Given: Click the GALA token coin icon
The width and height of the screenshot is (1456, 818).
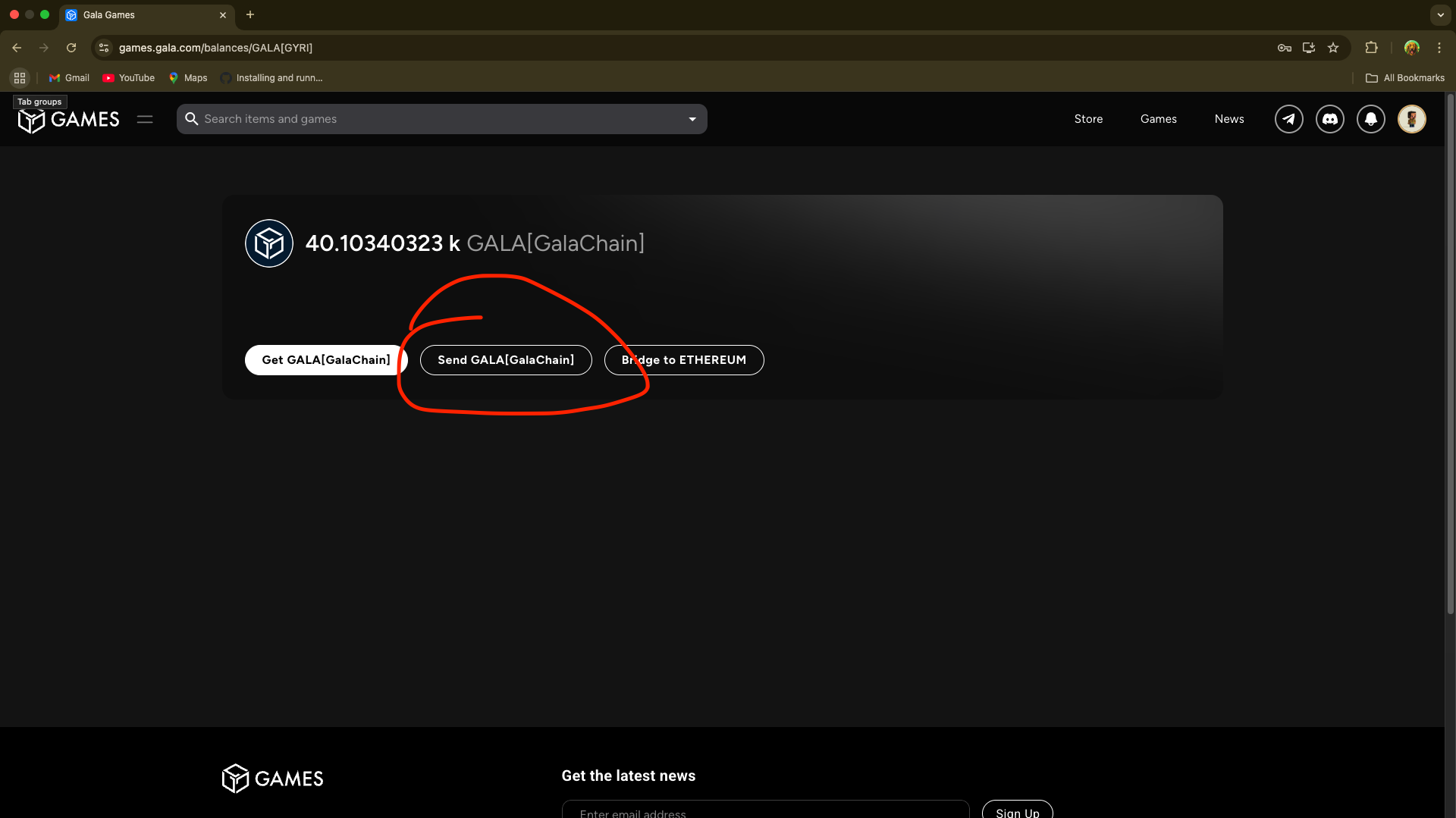Looking at the screenshot, I should point(269,243).
